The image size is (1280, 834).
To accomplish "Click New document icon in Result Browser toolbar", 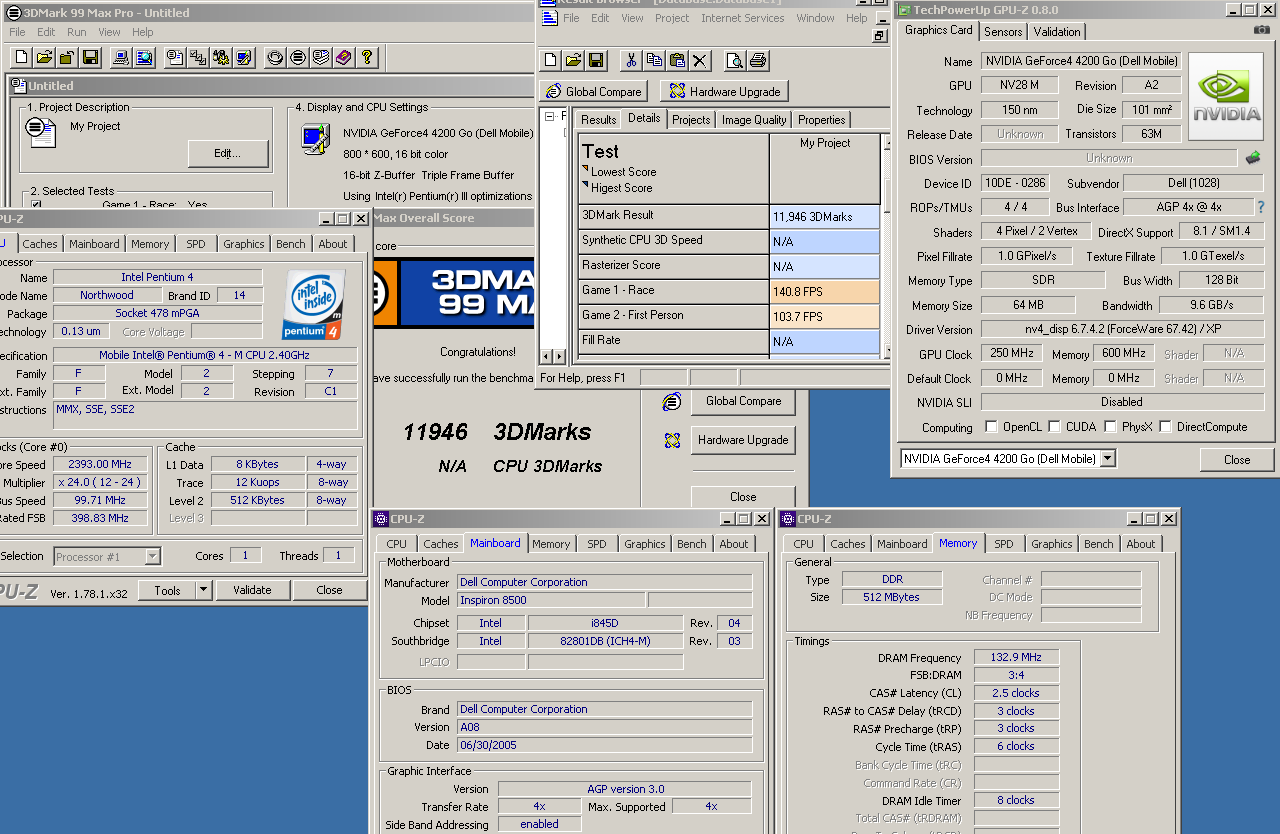I will tap(551, 61).
